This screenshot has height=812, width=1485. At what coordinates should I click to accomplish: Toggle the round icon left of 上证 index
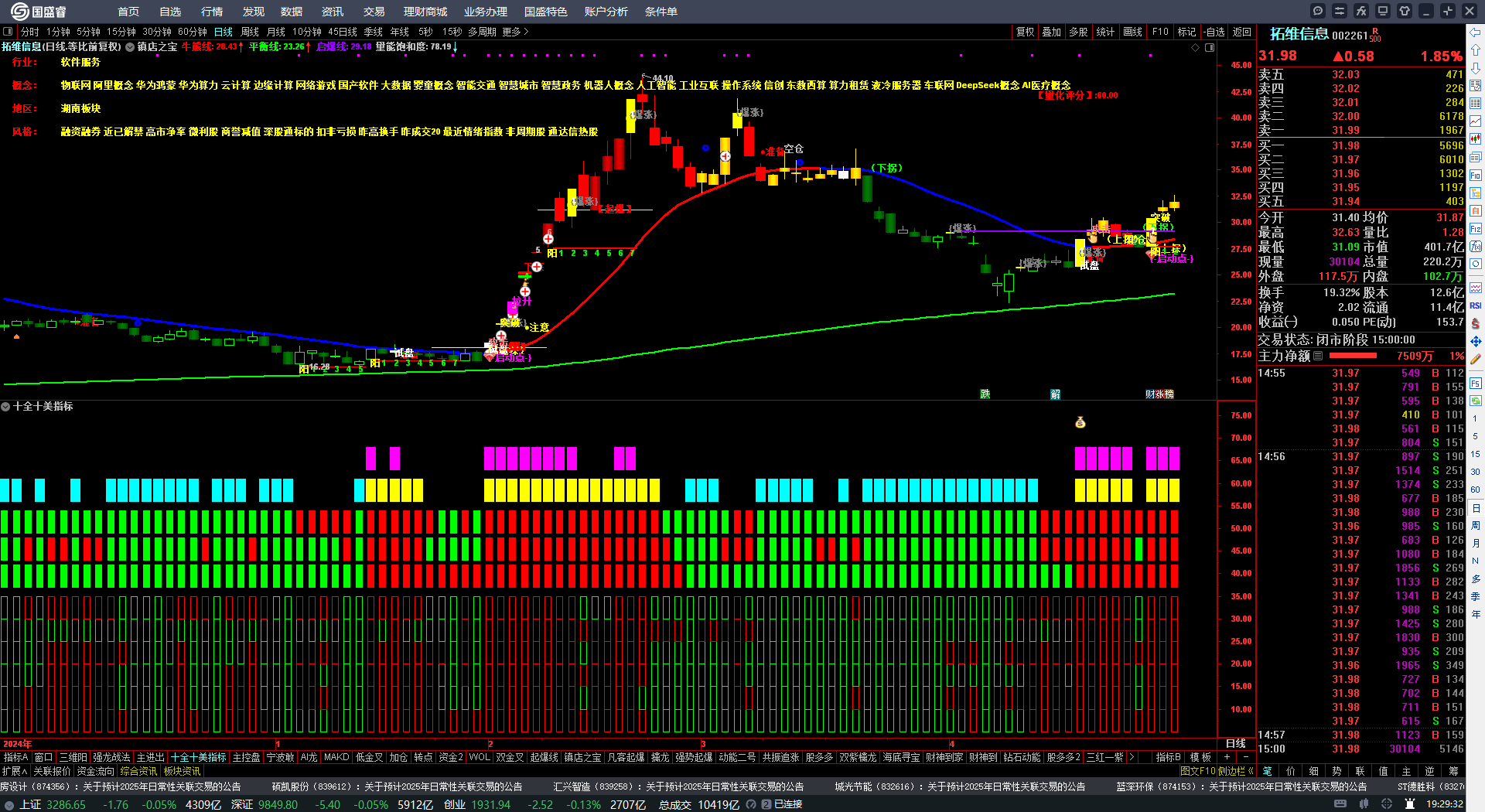click(x=9, y=805)
